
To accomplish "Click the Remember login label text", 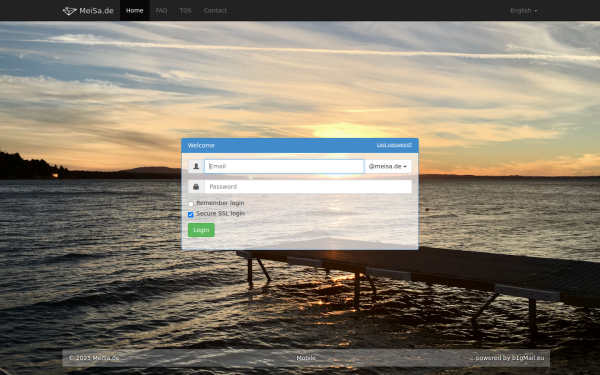I will click(220, 203).
